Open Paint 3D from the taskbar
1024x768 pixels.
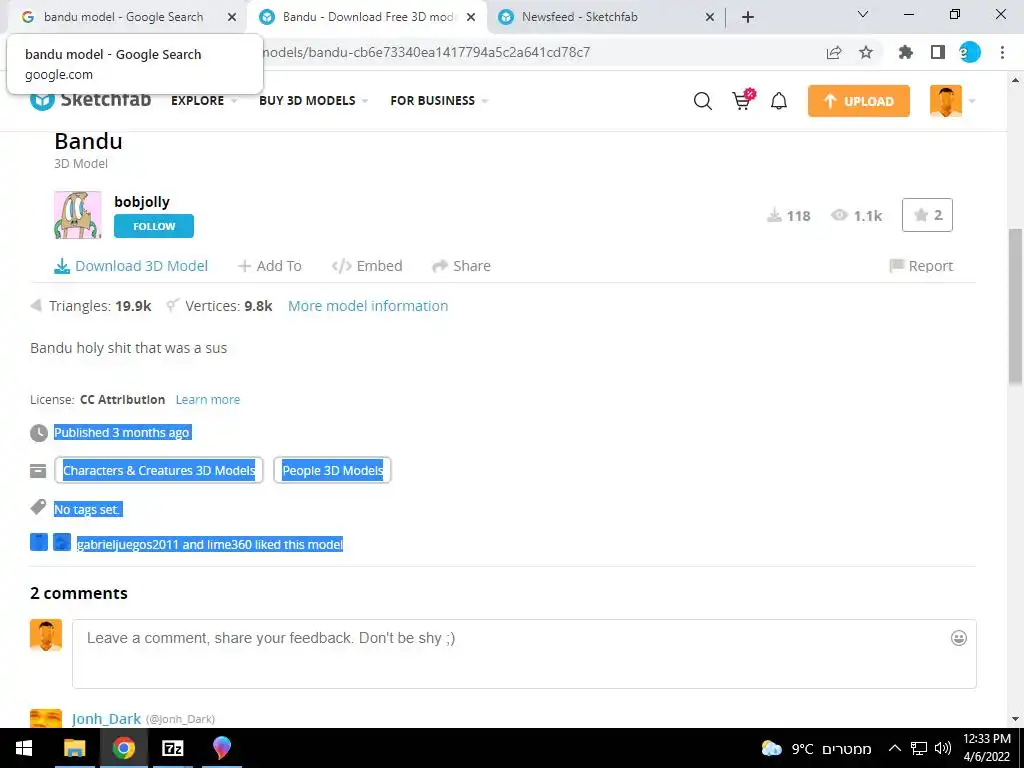(x=222, y=748)
